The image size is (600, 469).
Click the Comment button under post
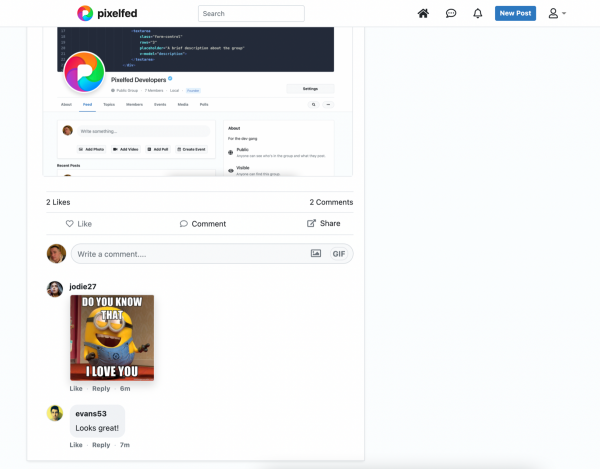click(x=203, y=223)
